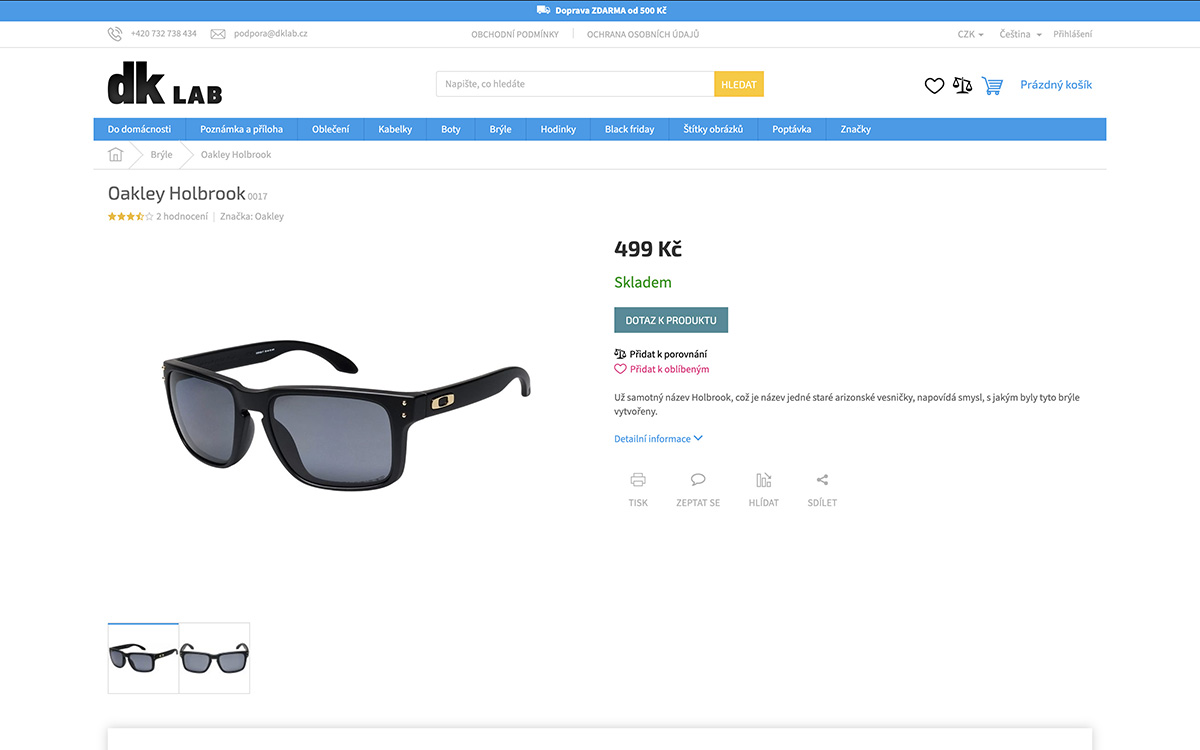Image resolution: width=1200 pixels, height=750 pixels.
Task: Open the Poptávka menu item
Action: pyautogui.click(x=792, y=129)
